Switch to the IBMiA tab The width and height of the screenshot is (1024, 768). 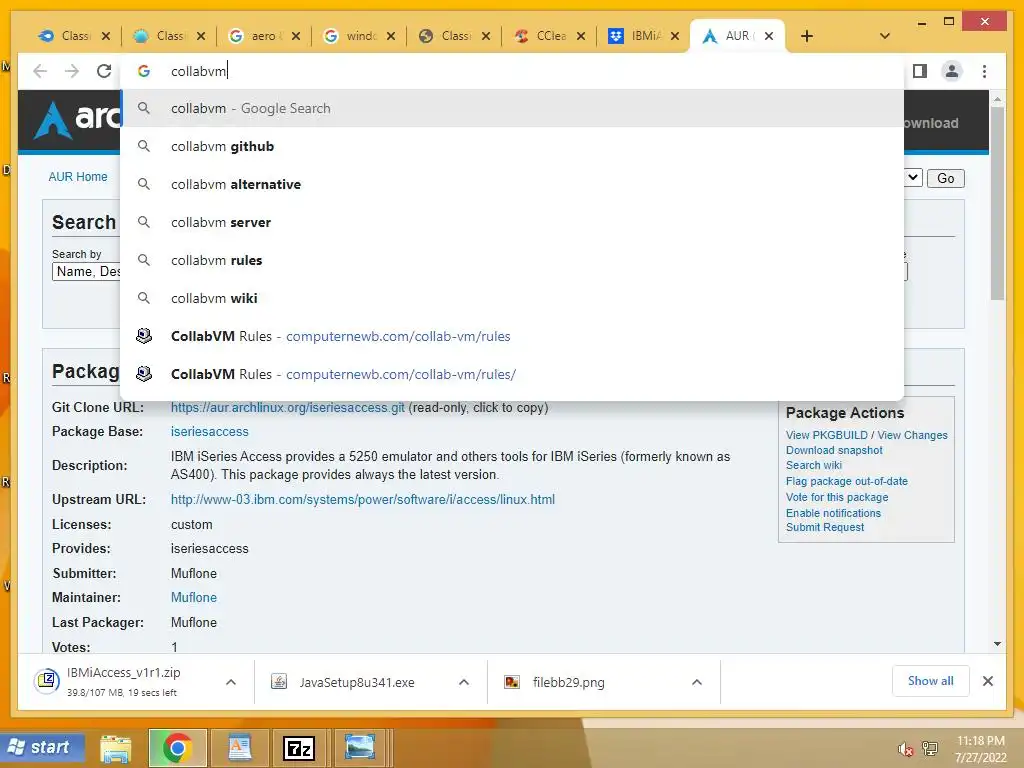click(x=643, y=36)
